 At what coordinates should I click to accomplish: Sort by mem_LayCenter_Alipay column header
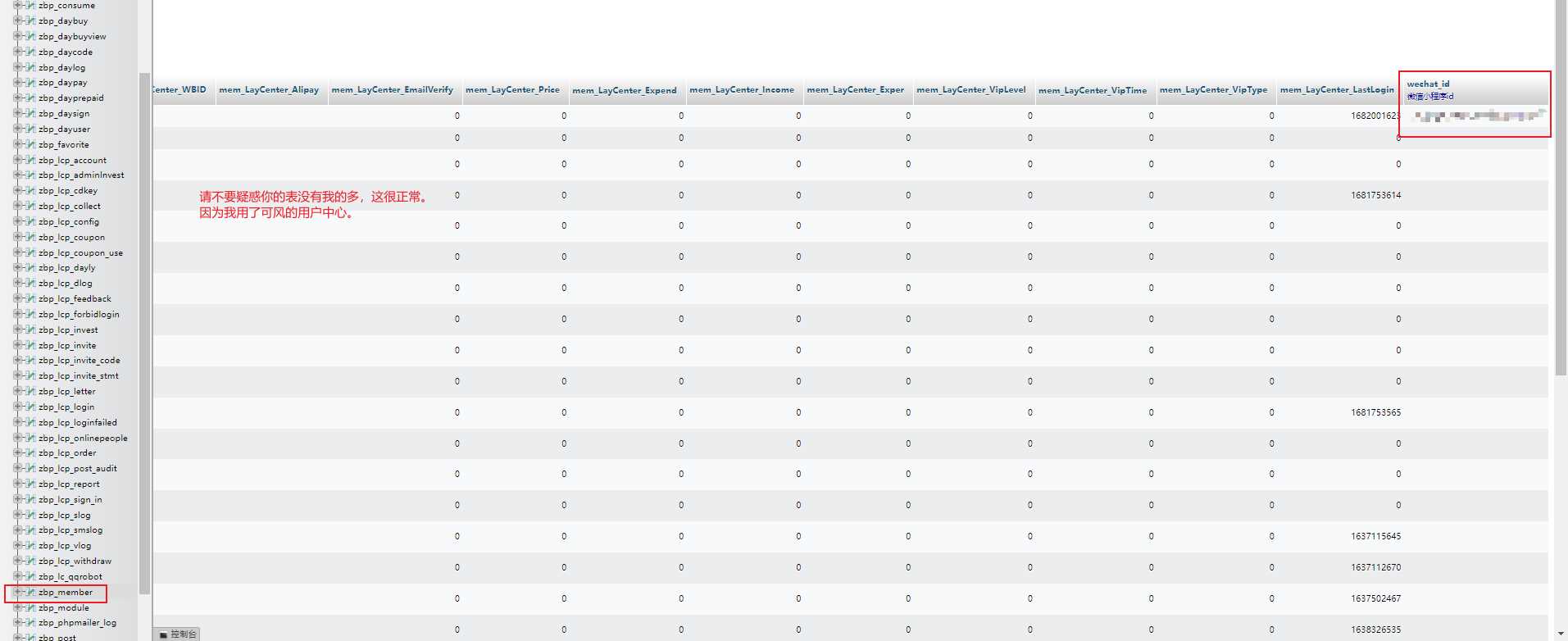pos(269,90)
